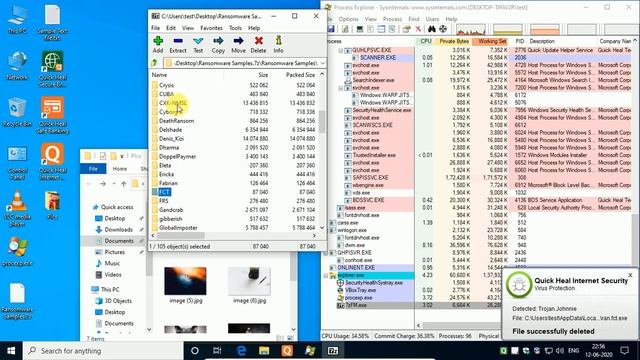Click the crosshair target icon in Process Explorer
The image size is (640, 360).
point(443,29)
